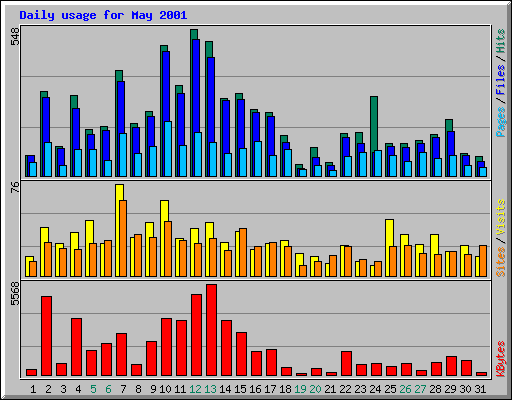512x400 pixels.
Task: Click the 76 axis label
Action: [x=15, y=187]
